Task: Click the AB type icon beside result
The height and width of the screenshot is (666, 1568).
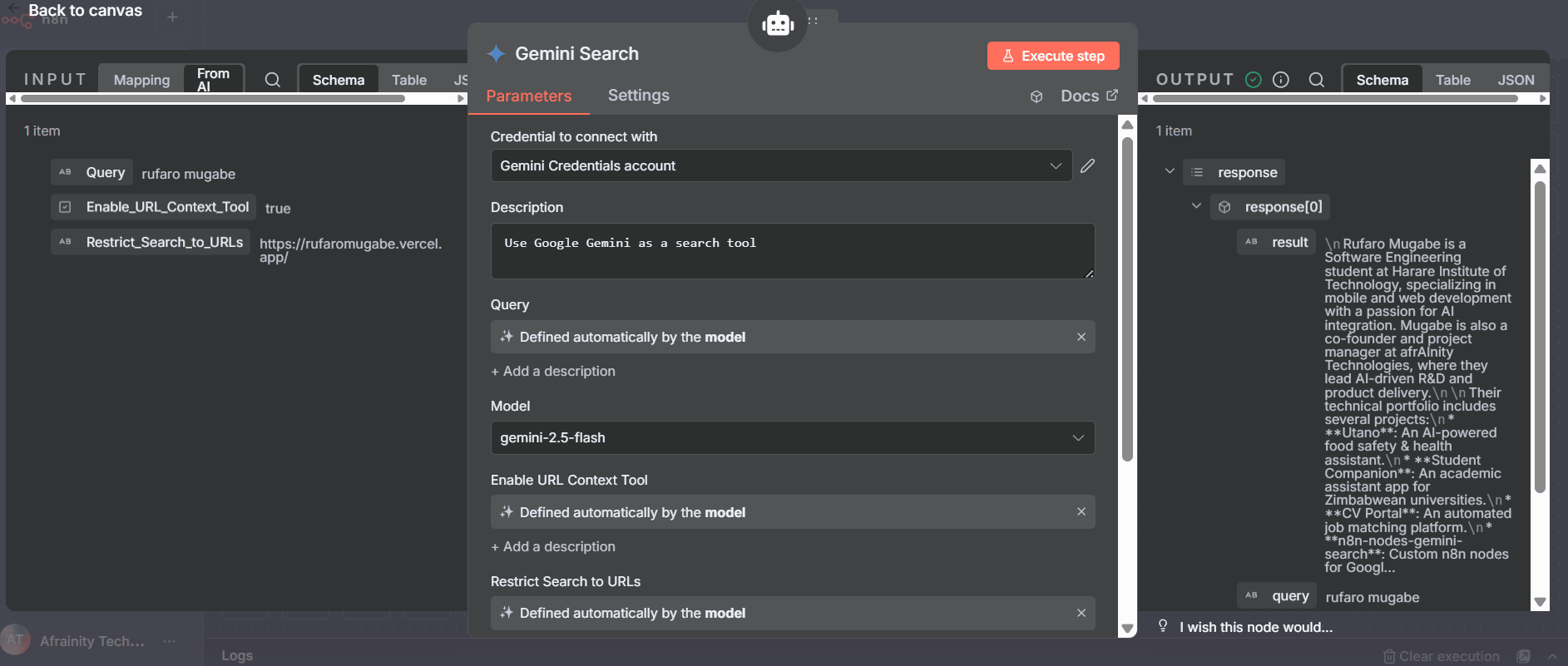Action: pos(1251,242)
